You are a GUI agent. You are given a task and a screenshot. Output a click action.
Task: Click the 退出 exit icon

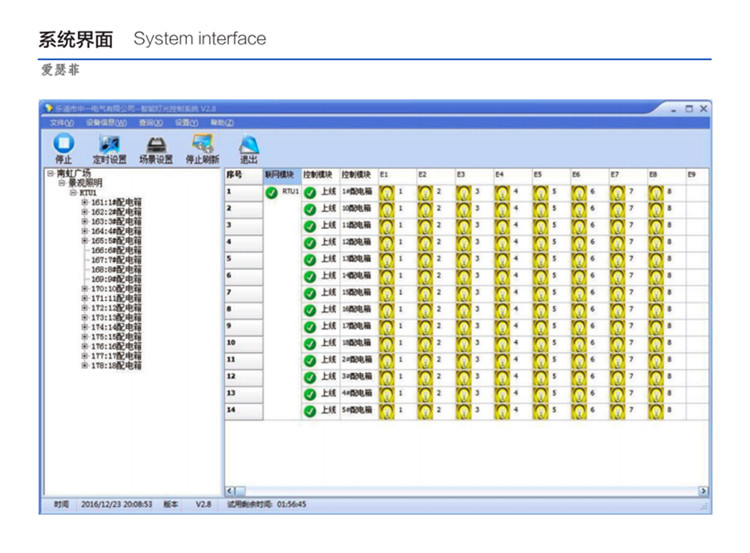point(249,144)
